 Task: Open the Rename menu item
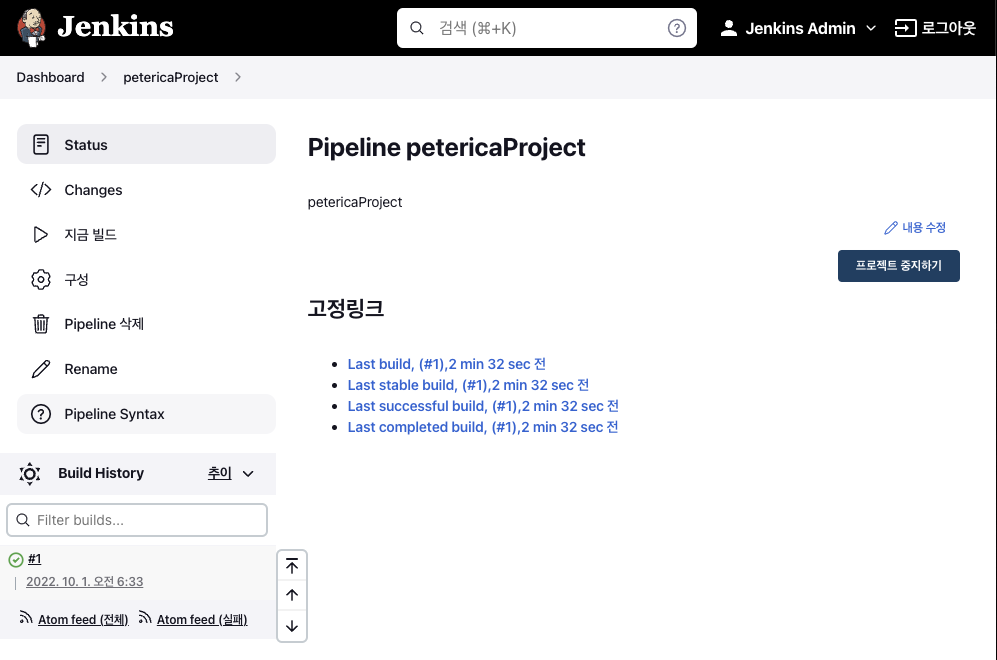click(146, 369)
